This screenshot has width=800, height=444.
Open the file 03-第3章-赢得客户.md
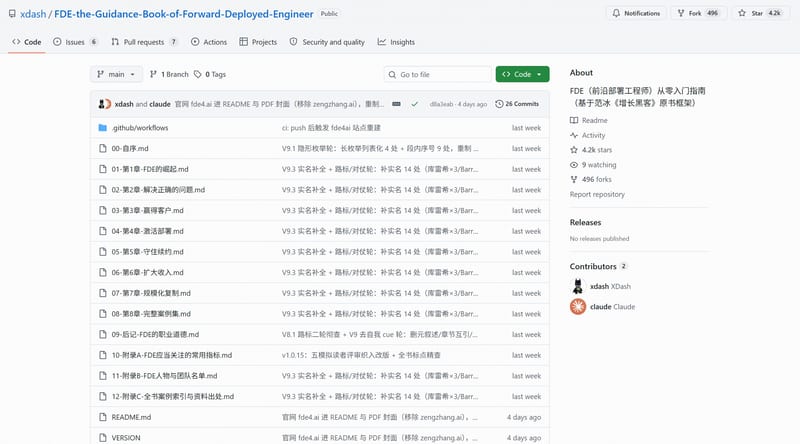(x=147, y=210)
